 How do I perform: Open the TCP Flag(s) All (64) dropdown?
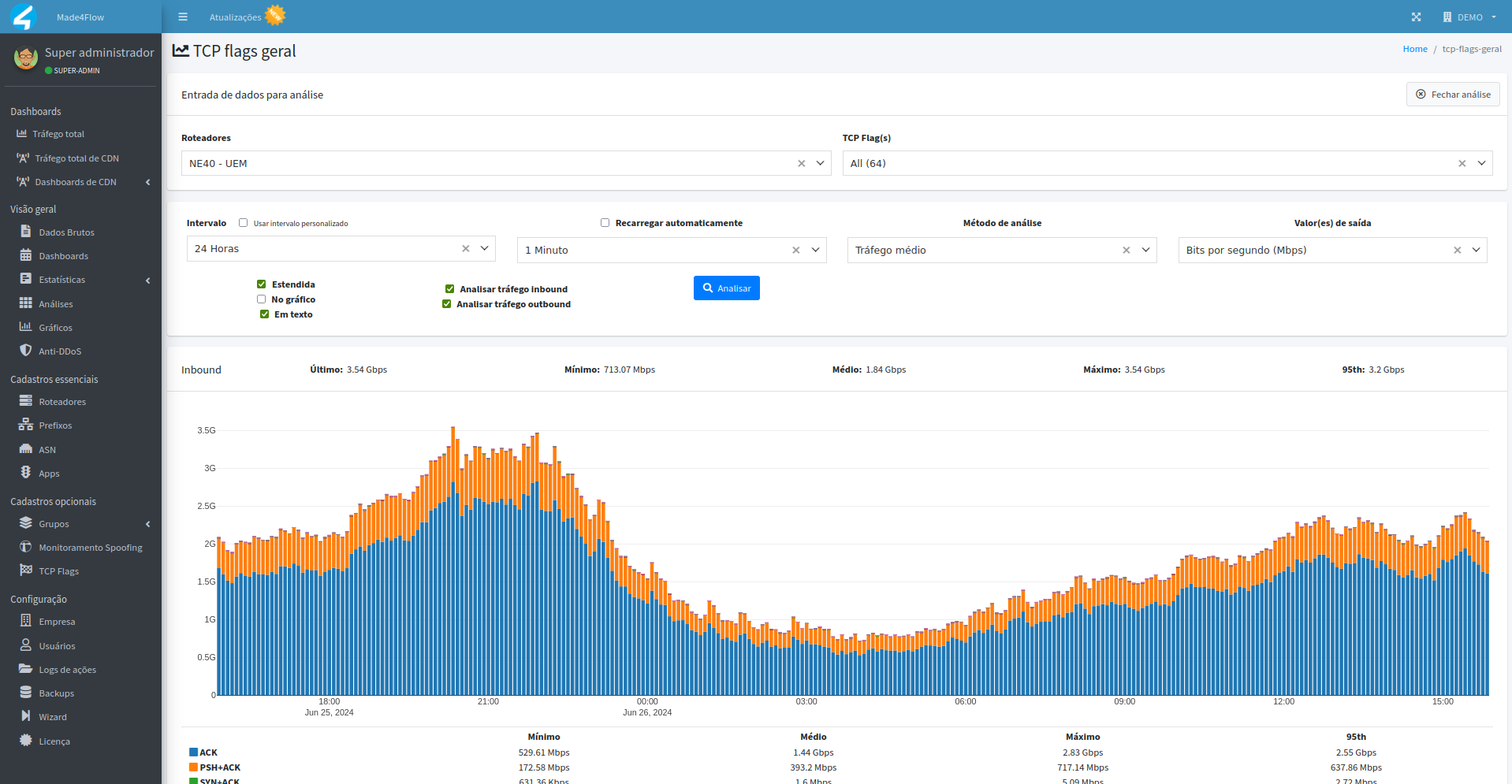[x=1168, y=163]
